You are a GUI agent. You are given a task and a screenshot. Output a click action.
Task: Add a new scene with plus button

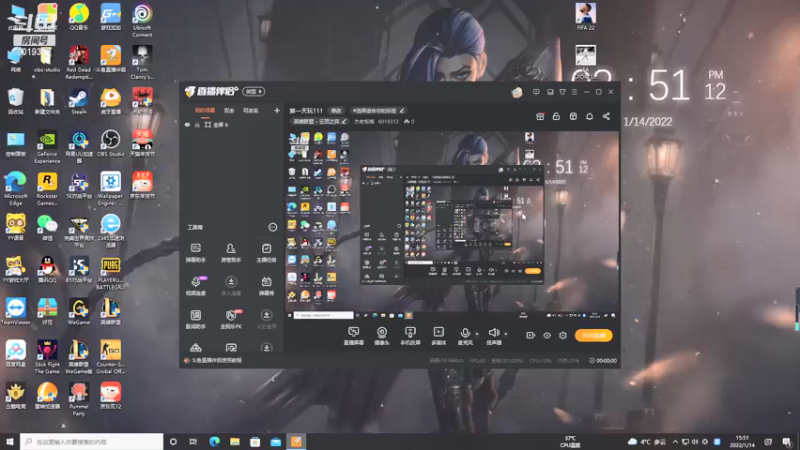tap(277, 110)
